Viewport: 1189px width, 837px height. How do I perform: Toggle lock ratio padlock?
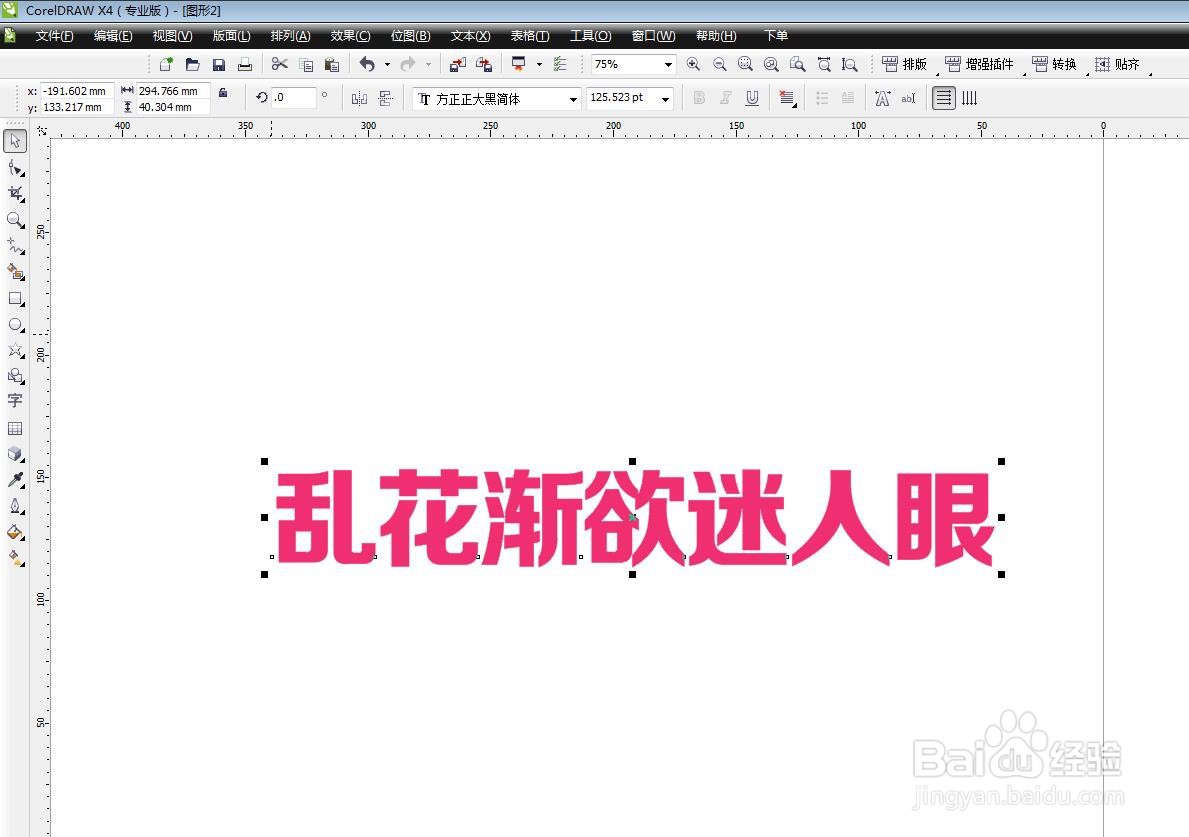223,92
